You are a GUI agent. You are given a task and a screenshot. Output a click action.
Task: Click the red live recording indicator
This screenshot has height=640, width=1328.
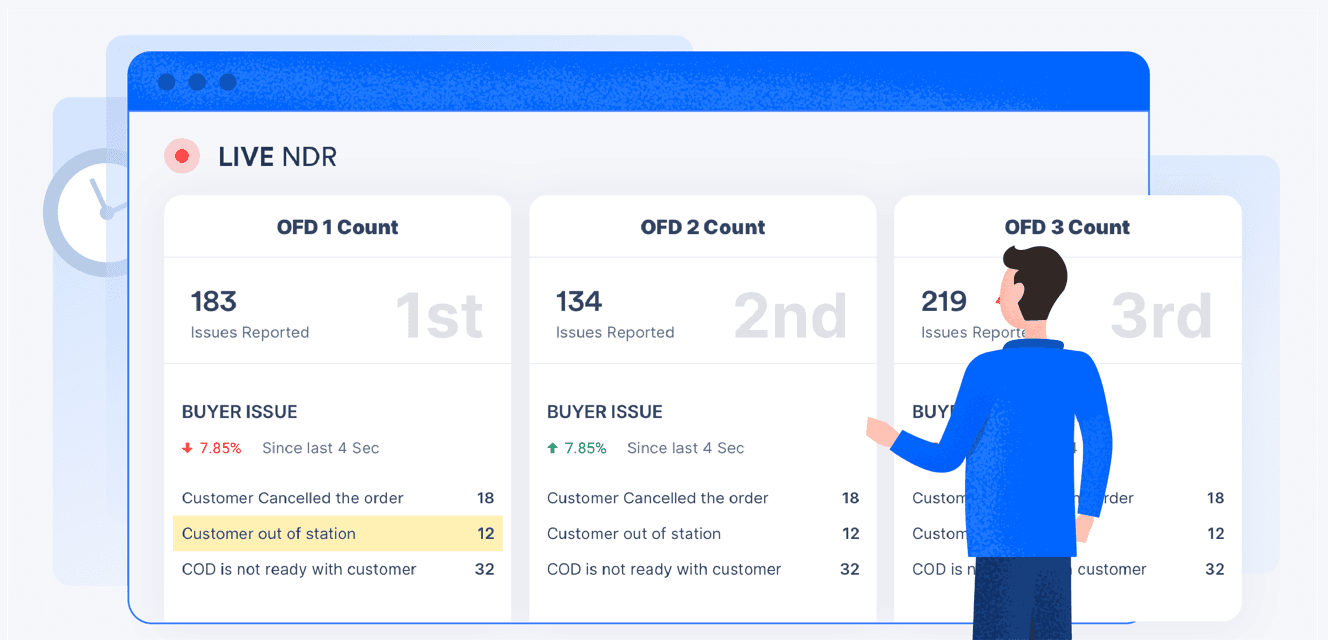182,156
